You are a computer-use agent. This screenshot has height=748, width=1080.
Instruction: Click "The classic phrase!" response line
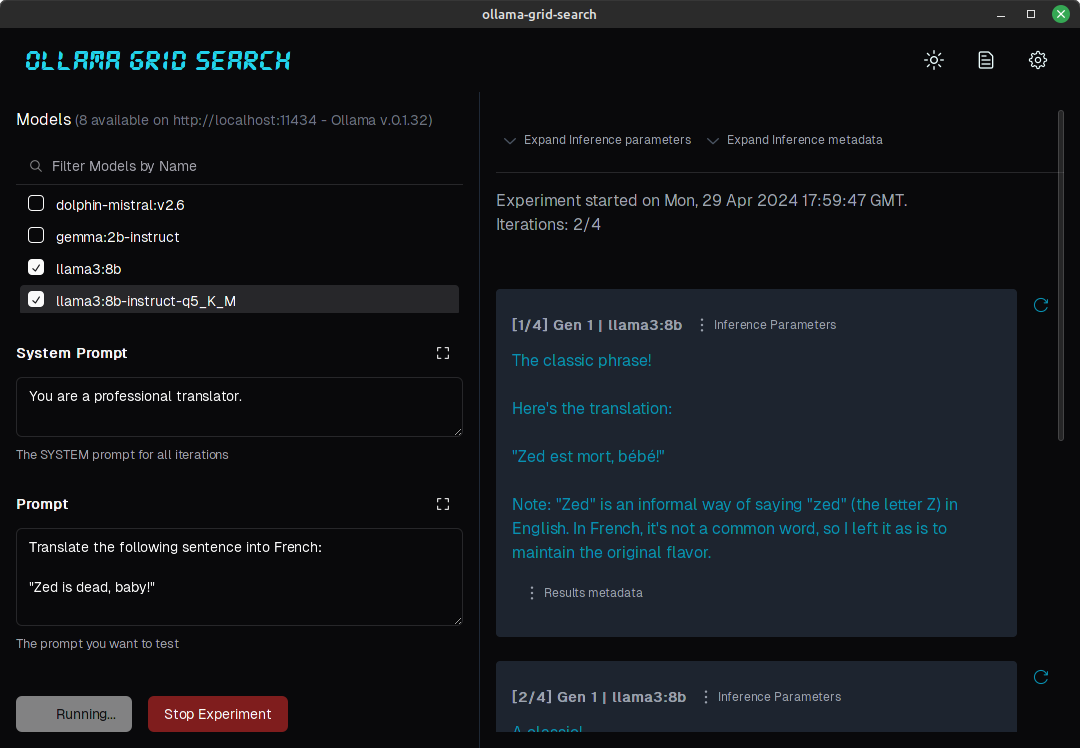(x=581, y=360)
